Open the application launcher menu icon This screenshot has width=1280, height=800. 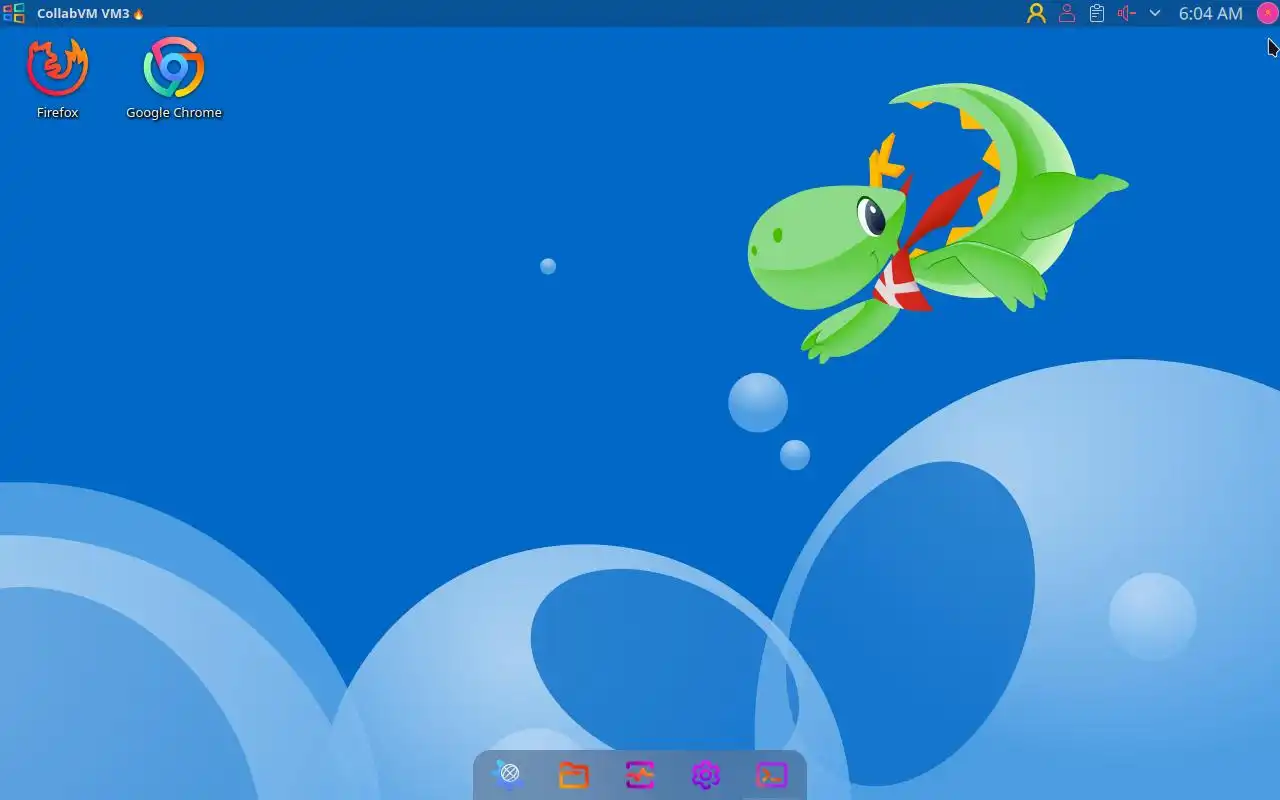(x=14, y=13)
